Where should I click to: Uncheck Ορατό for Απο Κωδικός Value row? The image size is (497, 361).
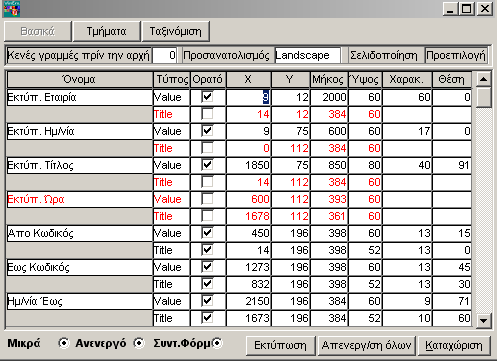pos(207,233)
